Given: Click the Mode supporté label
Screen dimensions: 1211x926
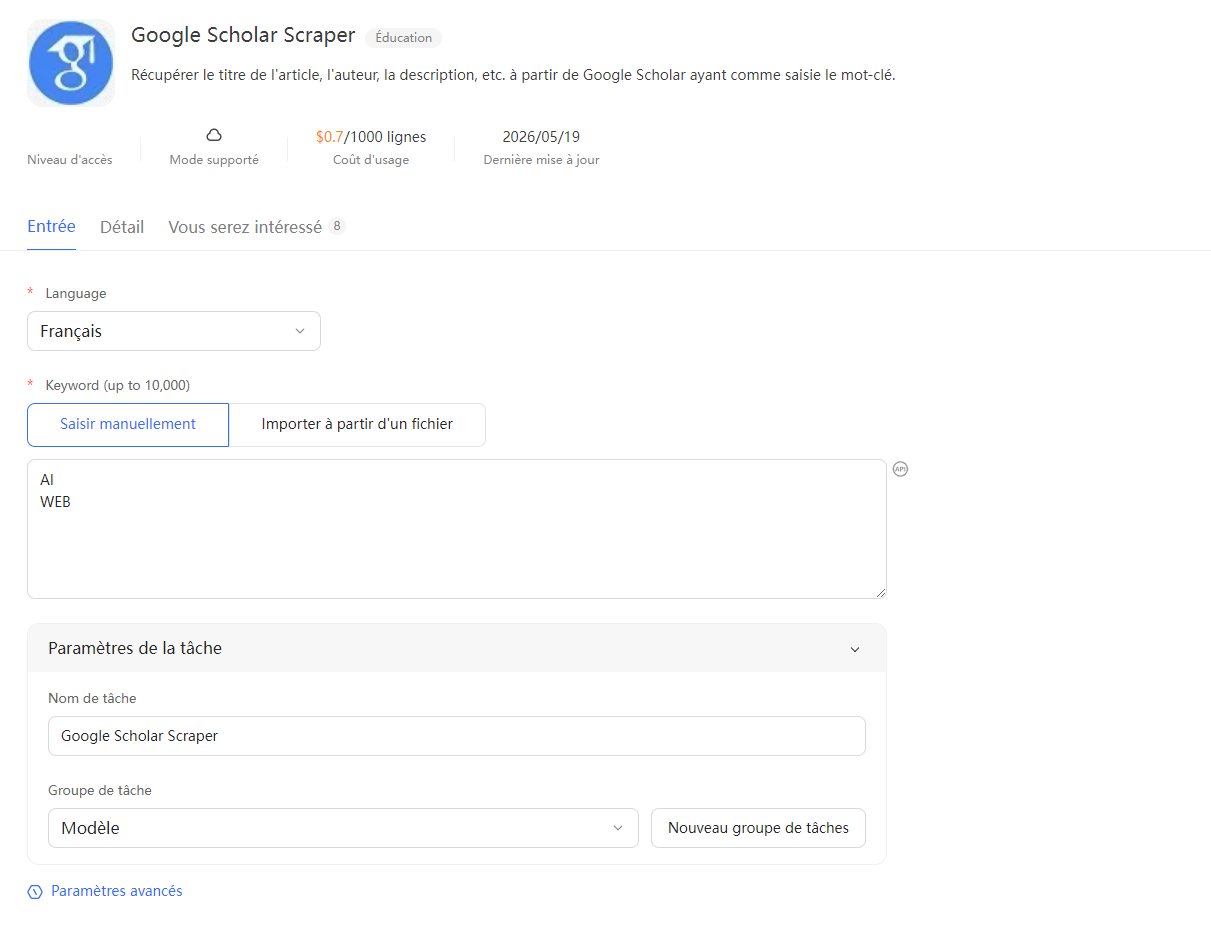Looking at the screenshot, I should [x=214, y=160].
